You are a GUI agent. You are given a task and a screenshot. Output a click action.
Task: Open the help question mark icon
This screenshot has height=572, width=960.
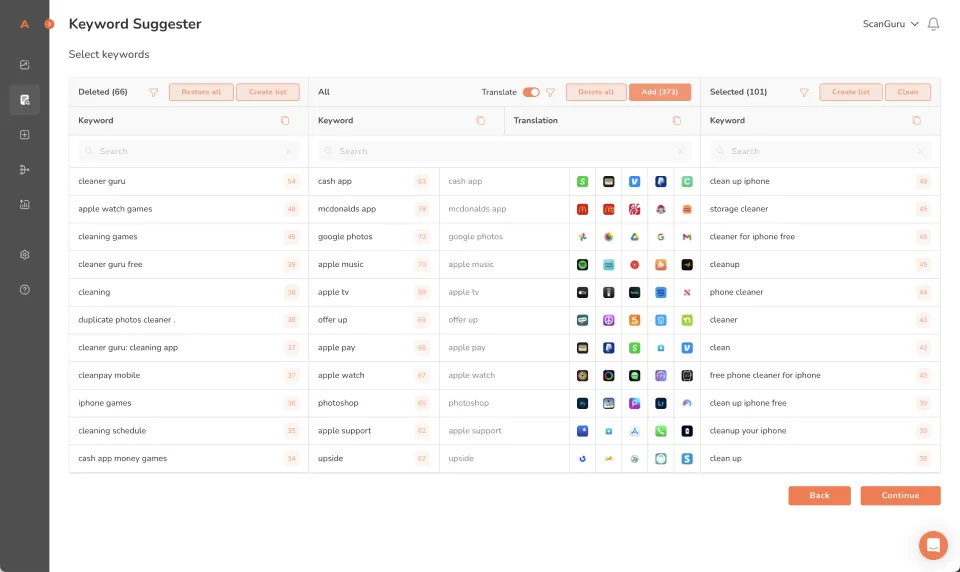(24, 290)
